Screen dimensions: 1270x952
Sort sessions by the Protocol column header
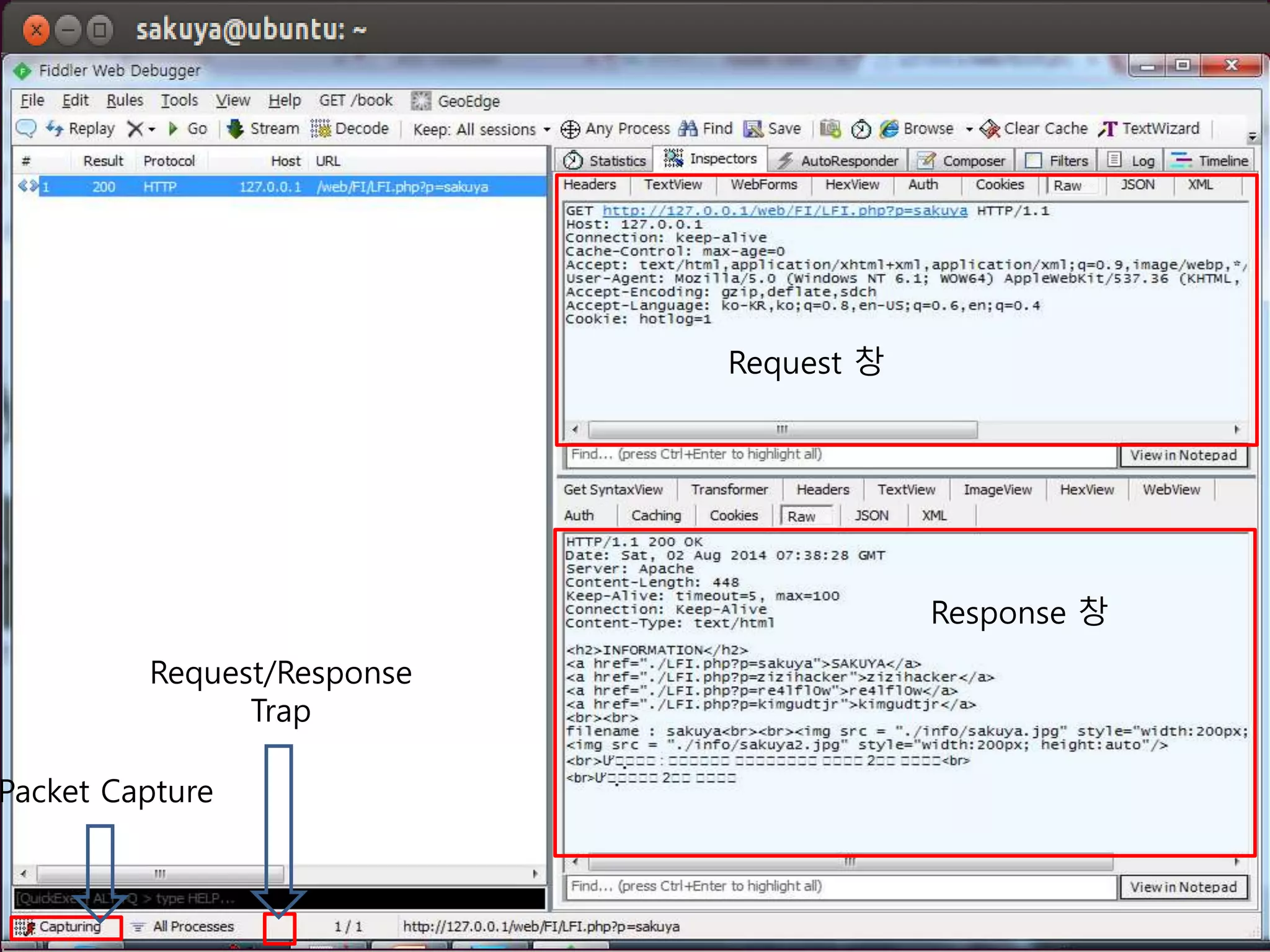tap(169, 161)
